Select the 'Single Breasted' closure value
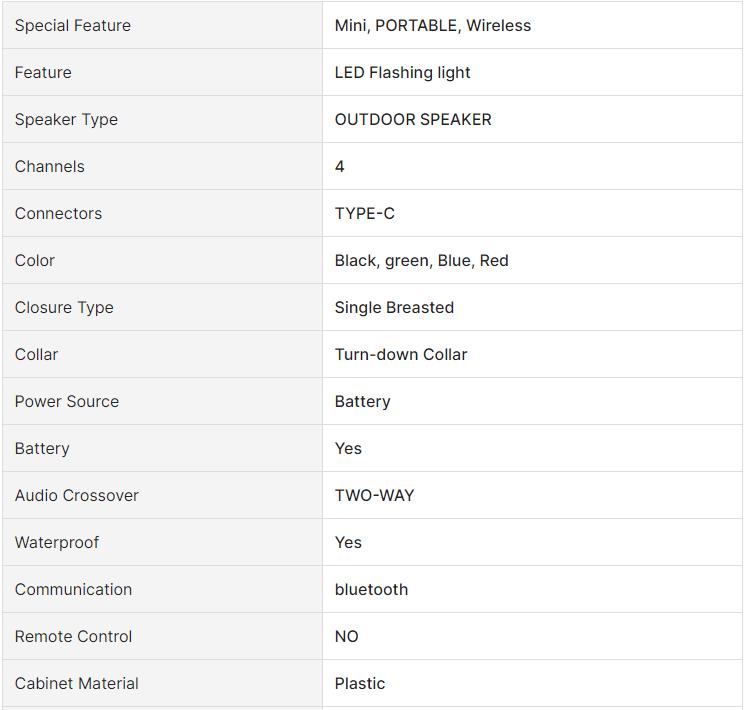 pos(394,307)
